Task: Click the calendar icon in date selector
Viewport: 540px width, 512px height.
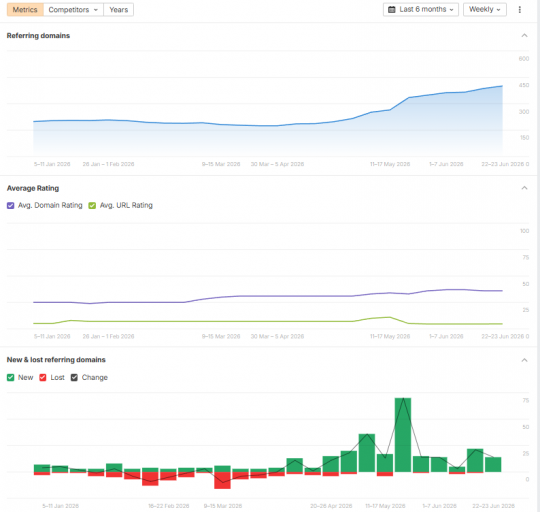Action: 392,9
